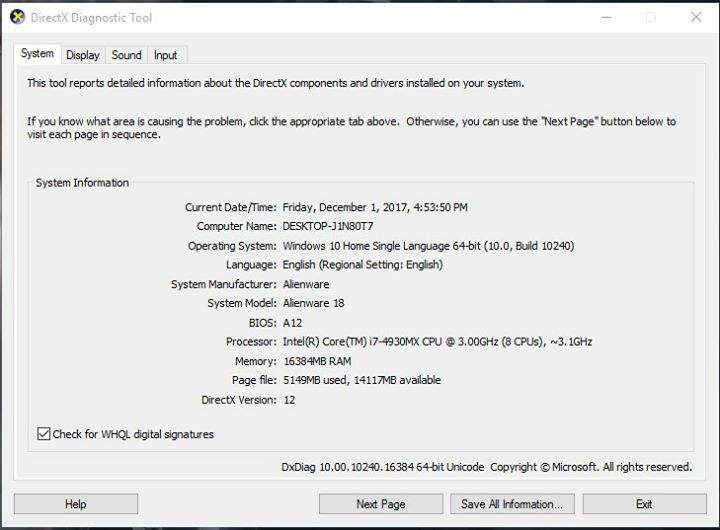Image resolution: width=720 pixels, height=530 pixels.
Task: Click the DxDiag 10.00.10240.16384 version footer text
Action: click(x=382, y=467)
